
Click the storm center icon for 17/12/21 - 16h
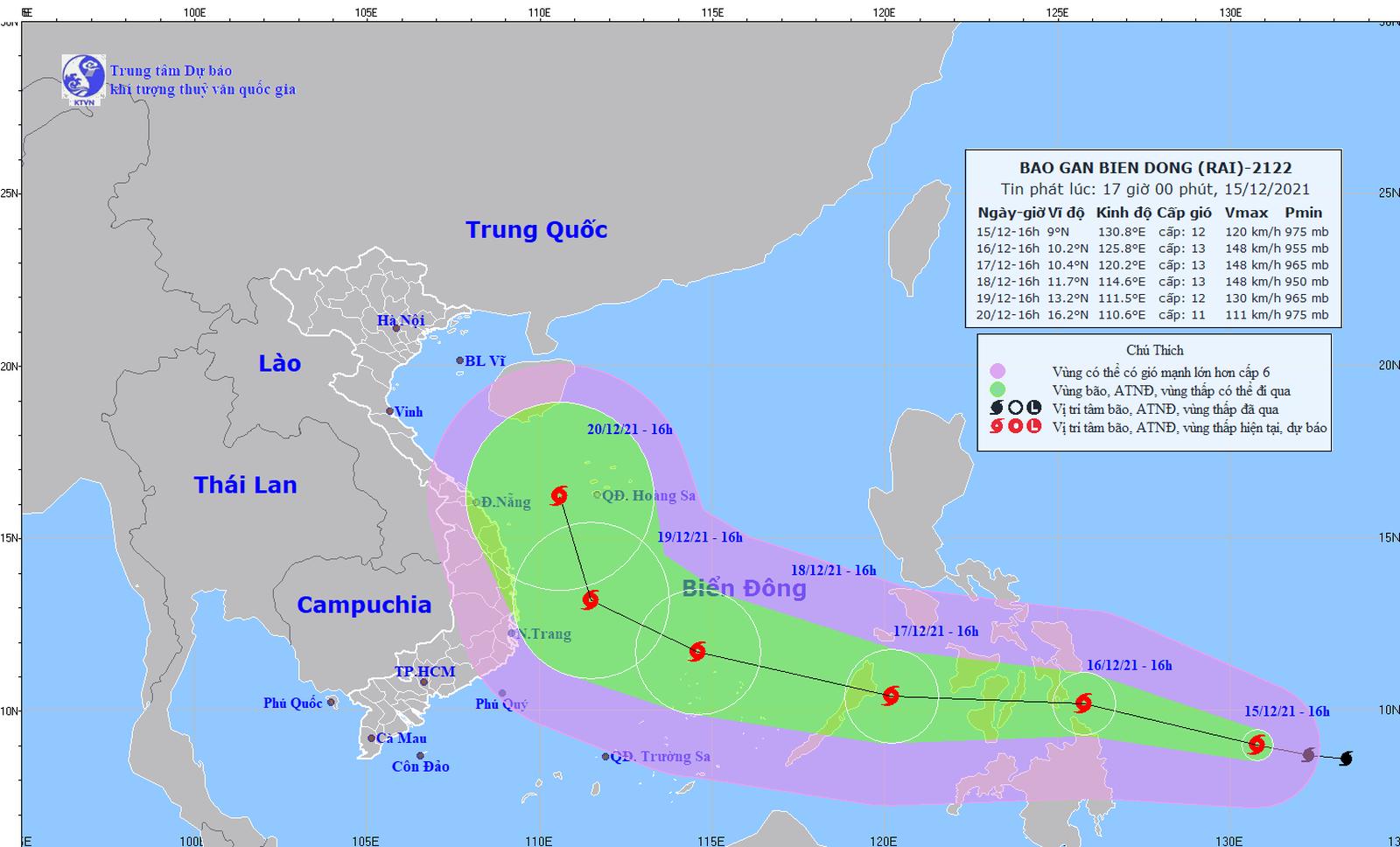[891, 696]
